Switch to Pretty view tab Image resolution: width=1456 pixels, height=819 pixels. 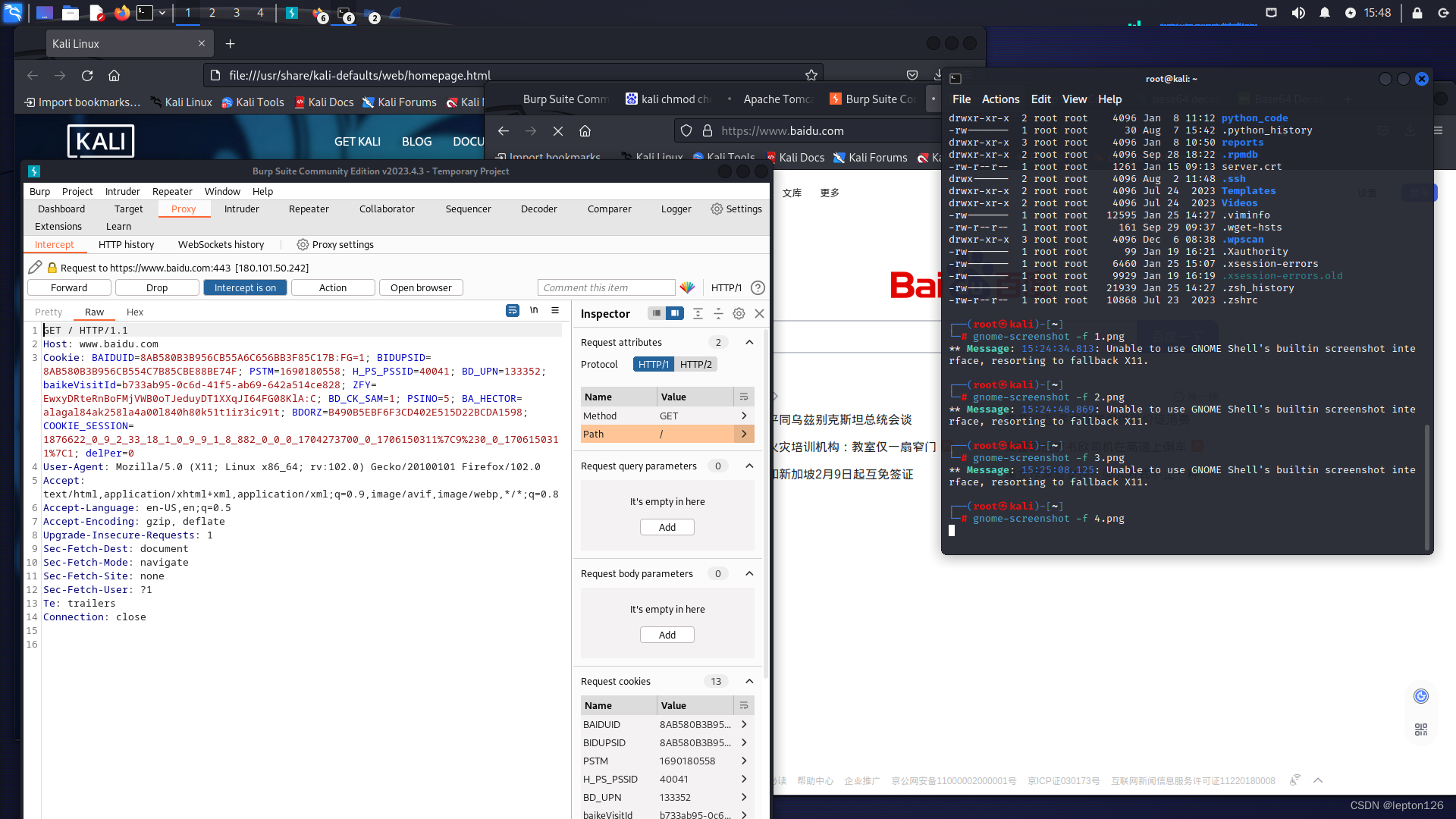point(49,312)
